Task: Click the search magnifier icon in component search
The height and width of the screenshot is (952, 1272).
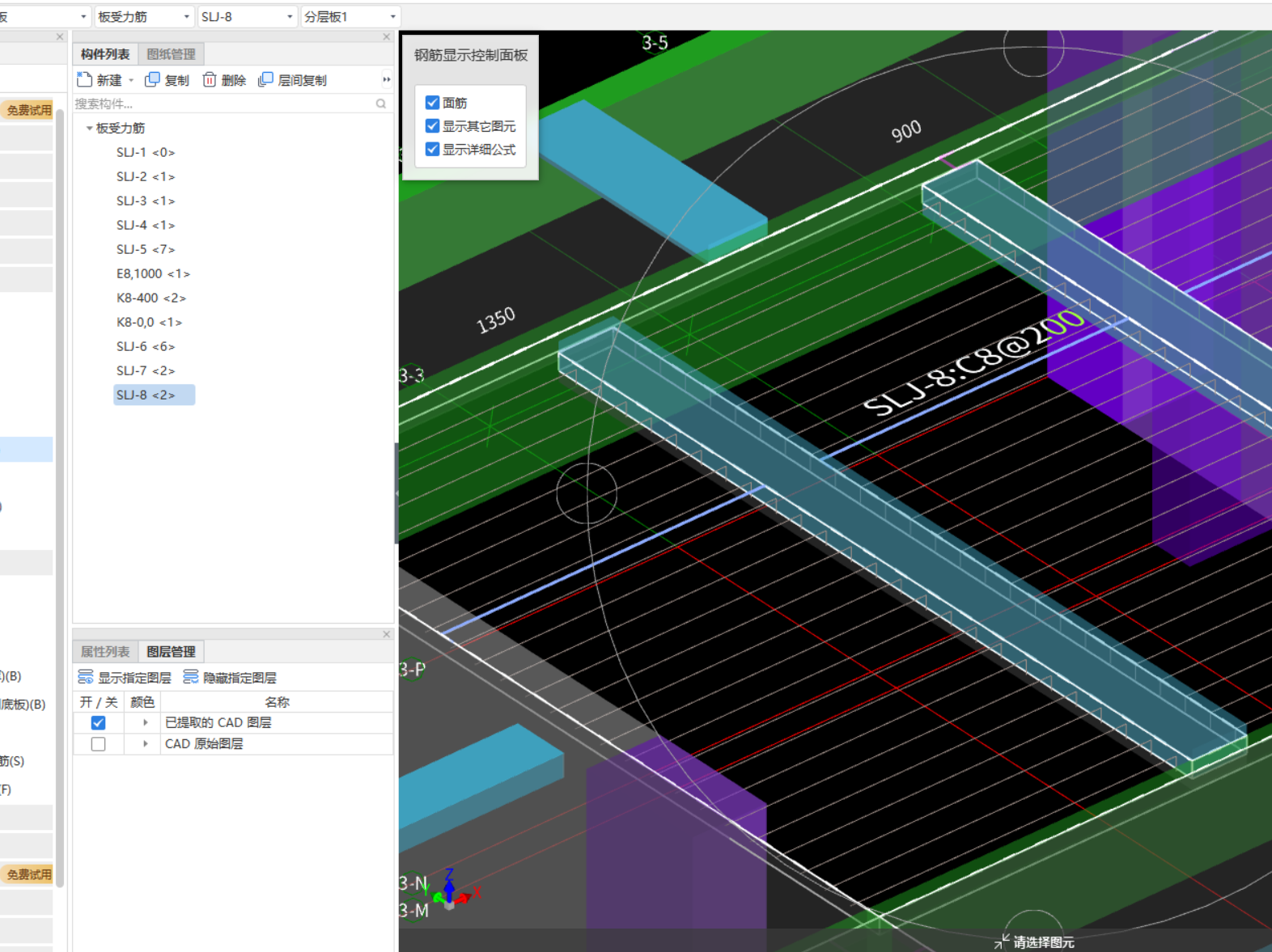Action: pos(381,104)
